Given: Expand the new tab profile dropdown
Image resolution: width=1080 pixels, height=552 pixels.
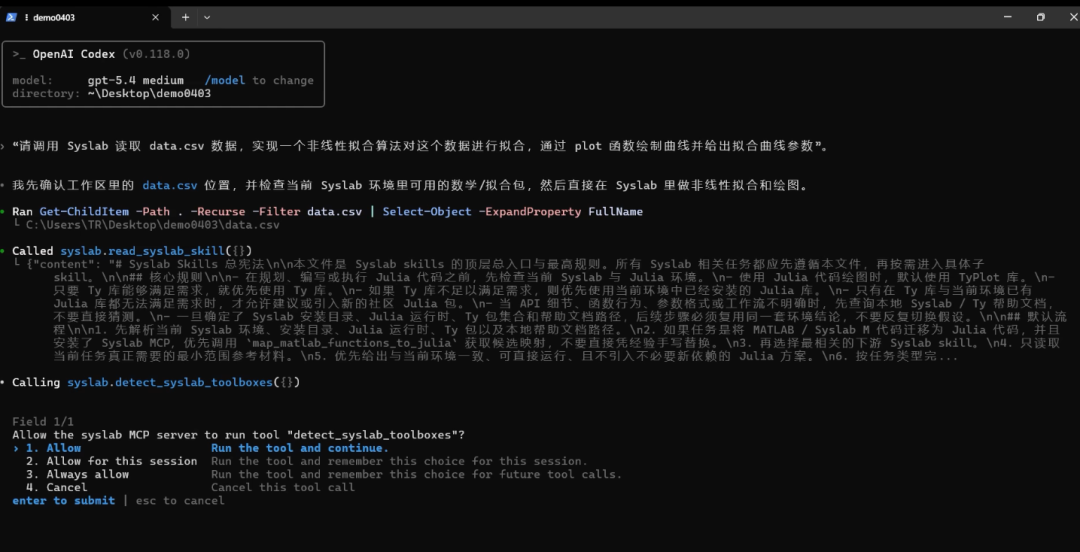Looking at the screenshot, I should pos(207,17).
